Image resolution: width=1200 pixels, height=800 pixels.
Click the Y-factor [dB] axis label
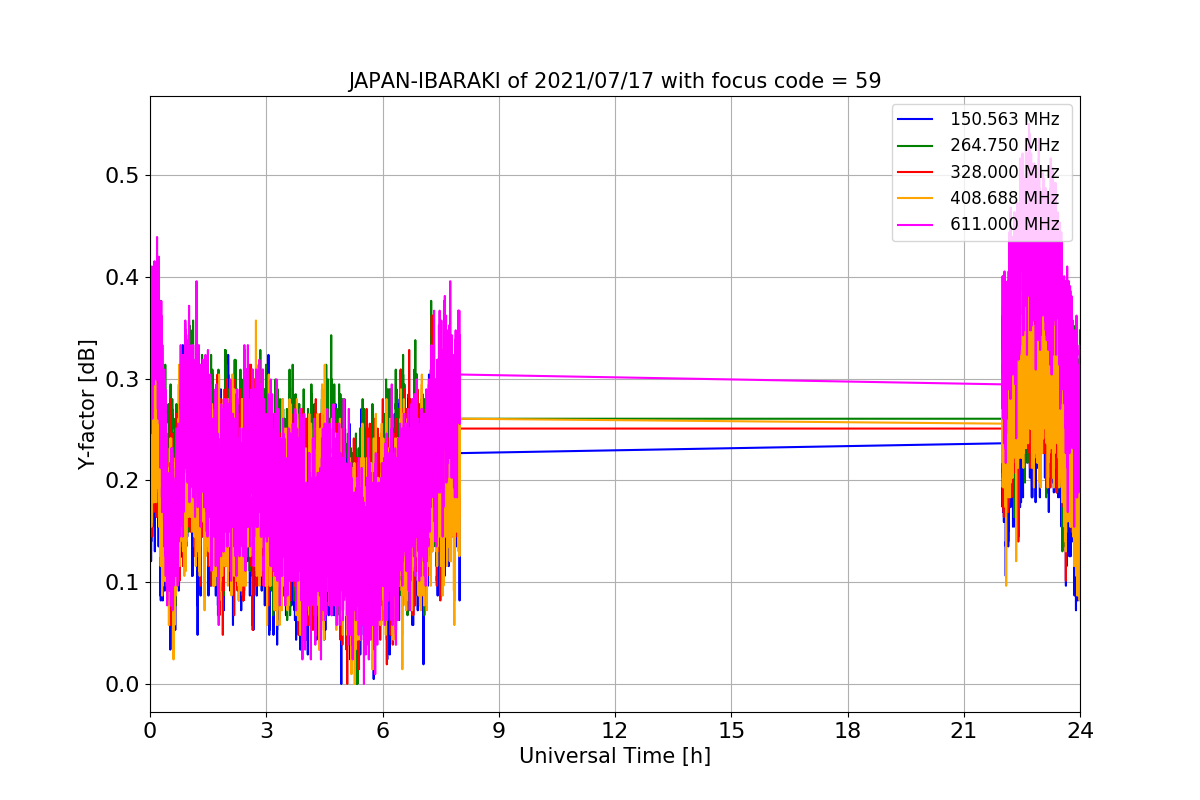(88, 405)
